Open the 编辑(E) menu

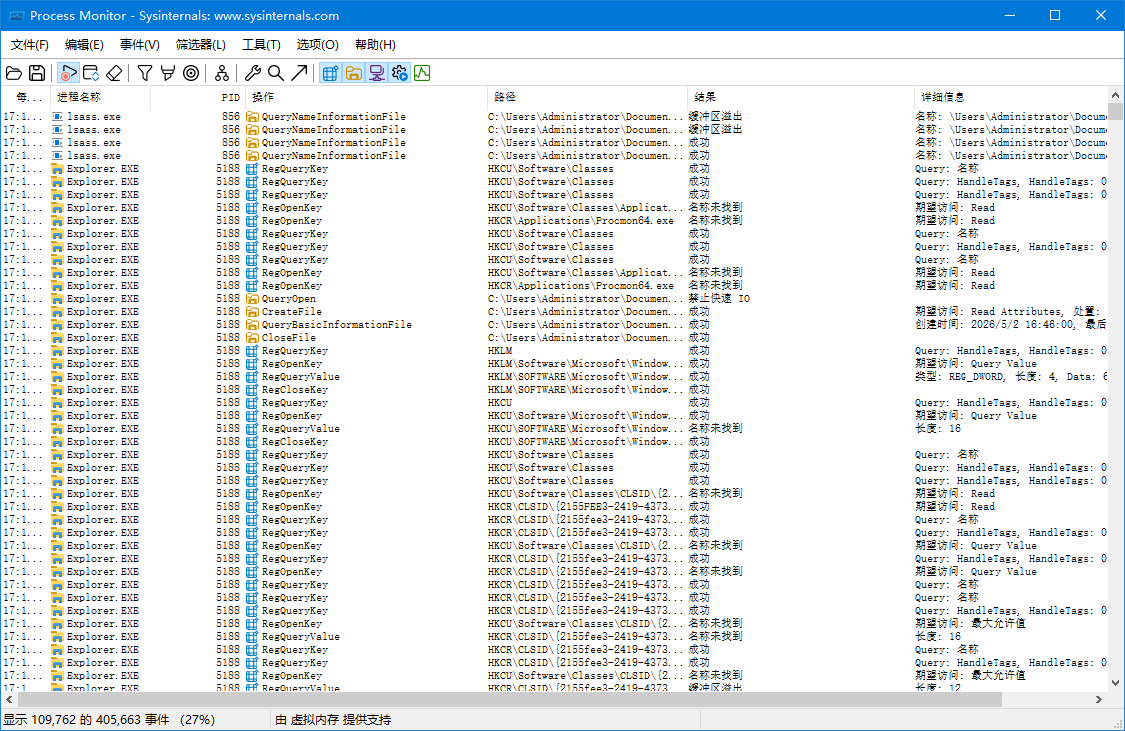coord(84,44)
